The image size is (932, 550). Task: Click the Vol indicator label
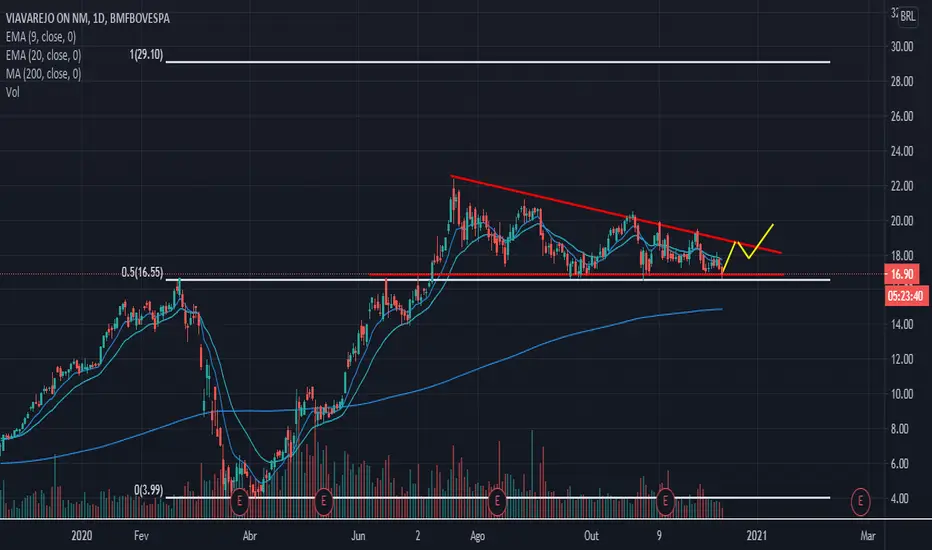[x=12, y=92]
